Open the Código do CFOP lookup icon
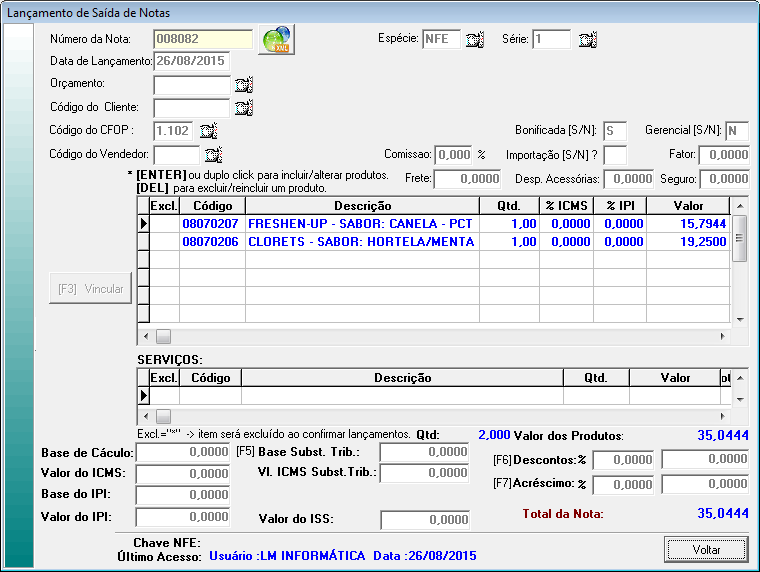The height and width of the screenshot is (572, 760). [208, 130]
